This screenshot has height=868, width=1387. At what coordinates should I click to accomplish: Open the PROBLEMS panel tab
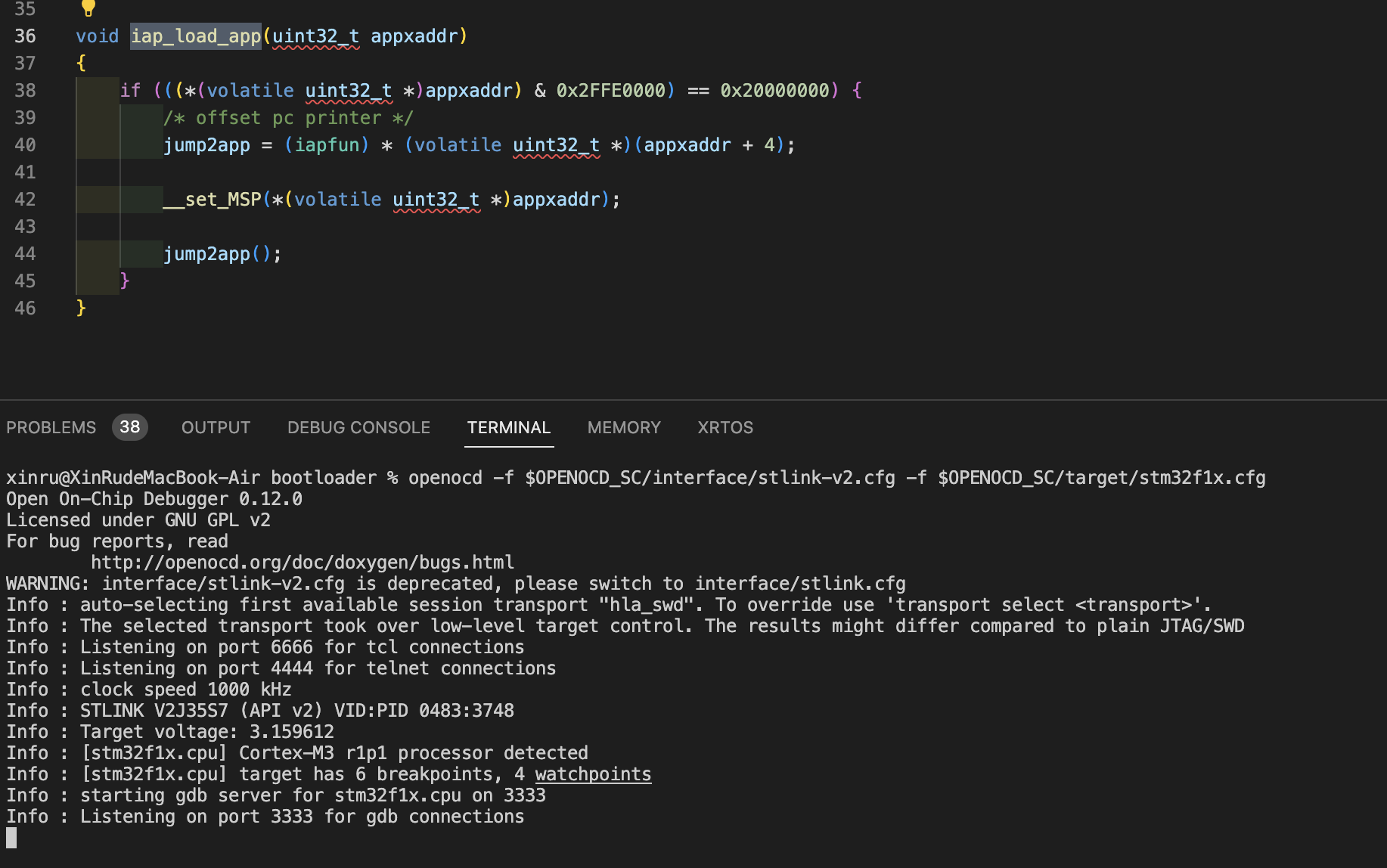tap(51, 427)
